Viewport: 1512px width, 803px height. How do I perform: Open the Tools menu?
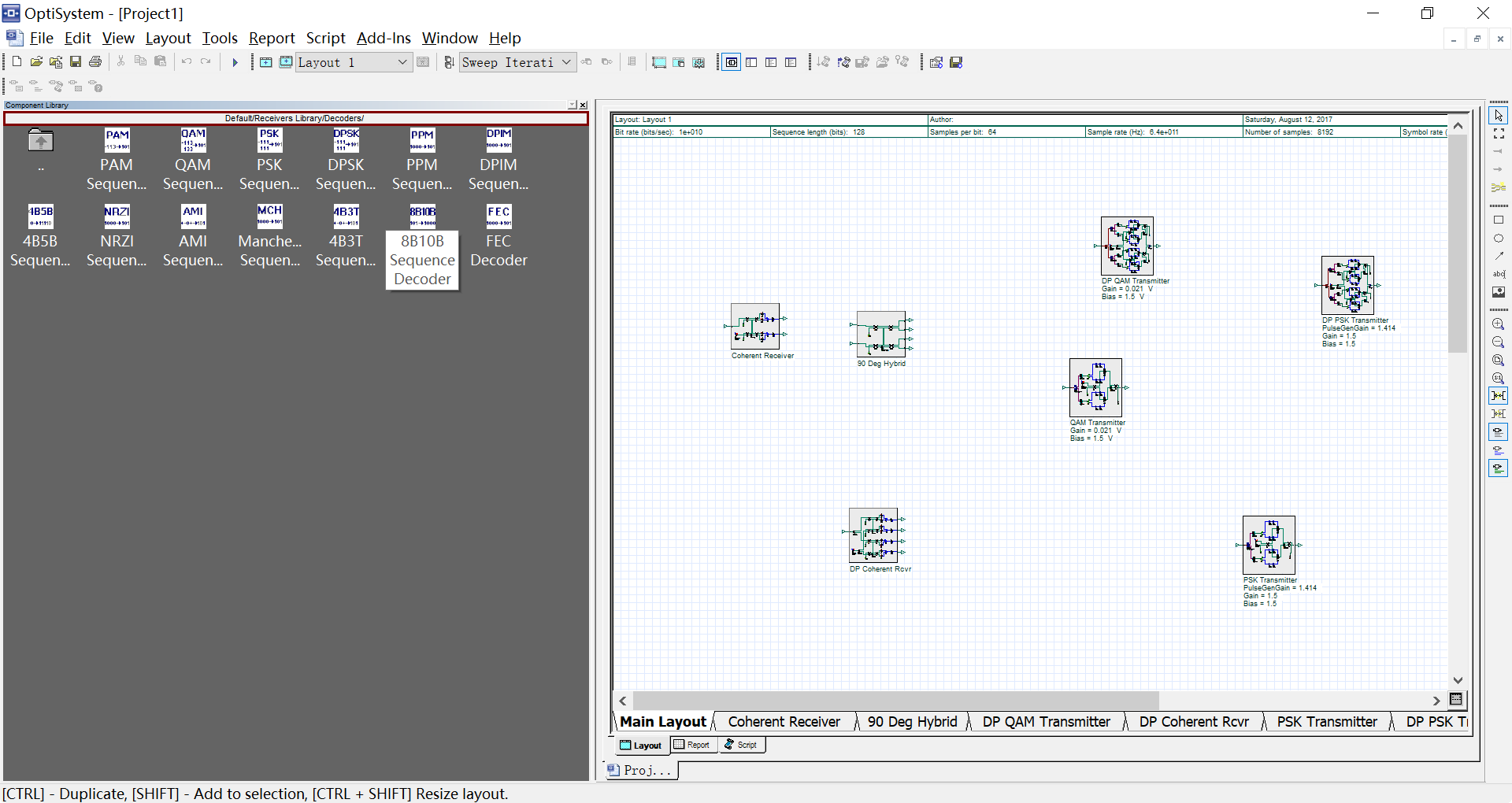click(x=220, y=38)
